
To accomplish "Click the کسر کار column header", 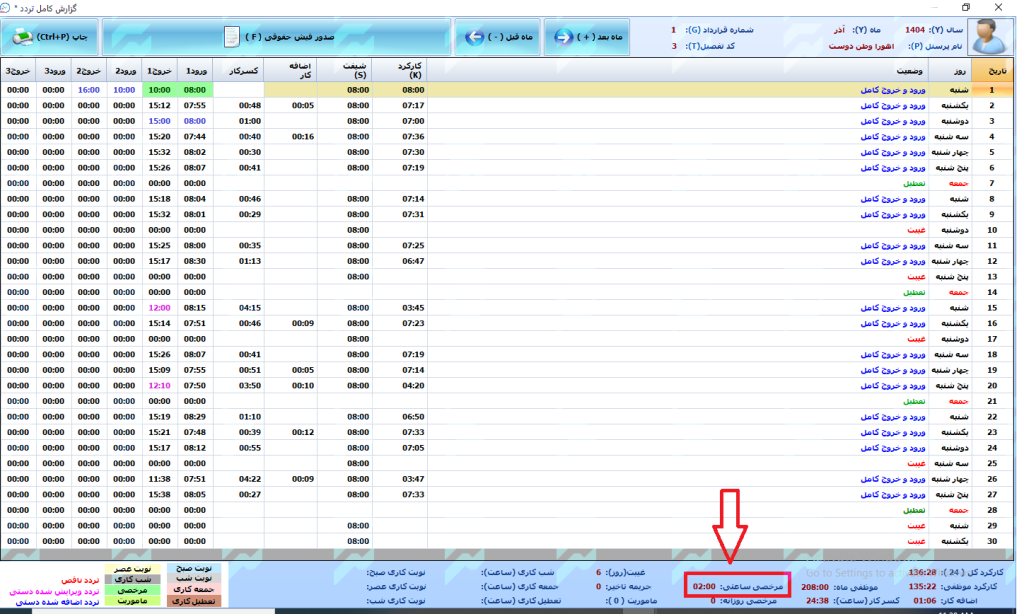I will tap(244, 71).
